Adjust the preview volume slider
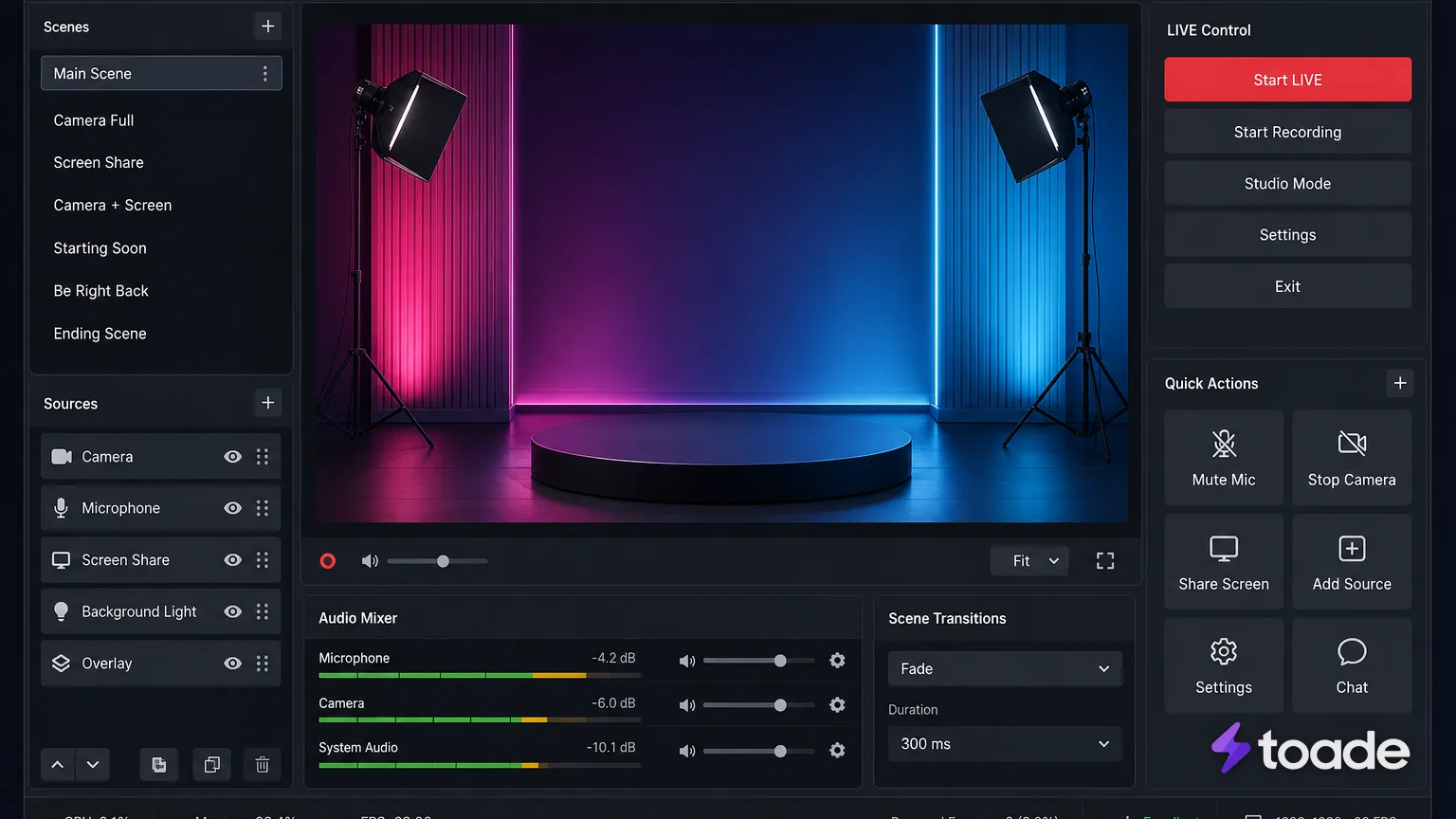Viewport: 1456px width, 819px height. point(437,561)
